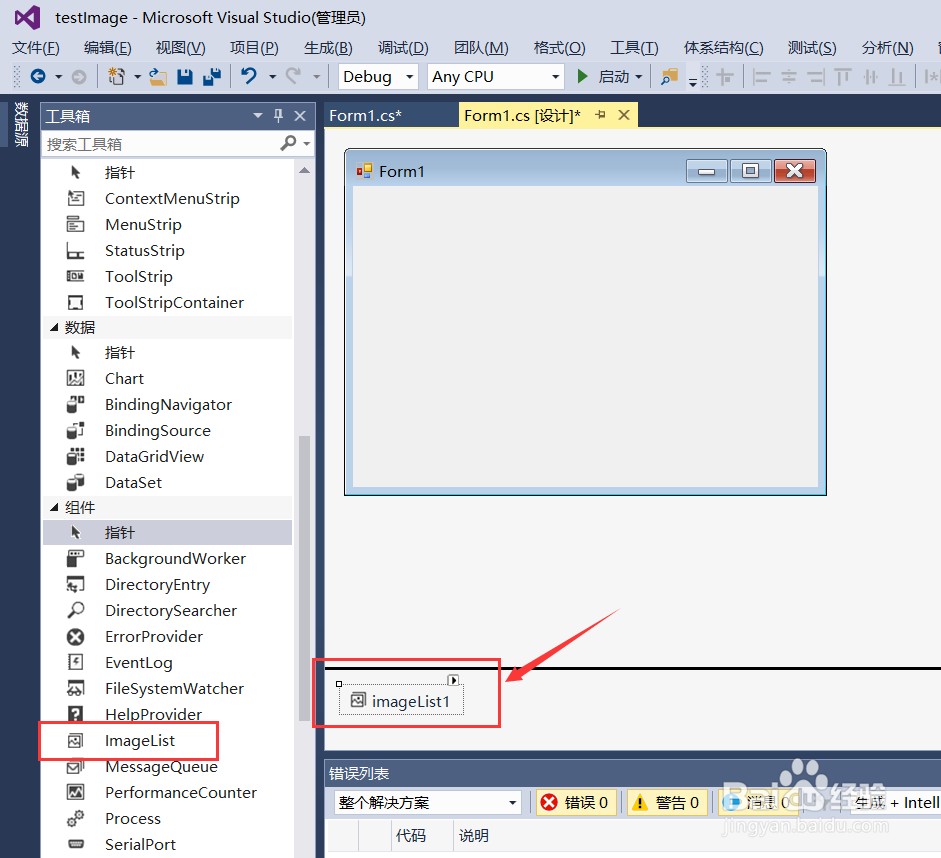
Task: Open imageList1 smart tag arrow
Action: tap(454, 680)
